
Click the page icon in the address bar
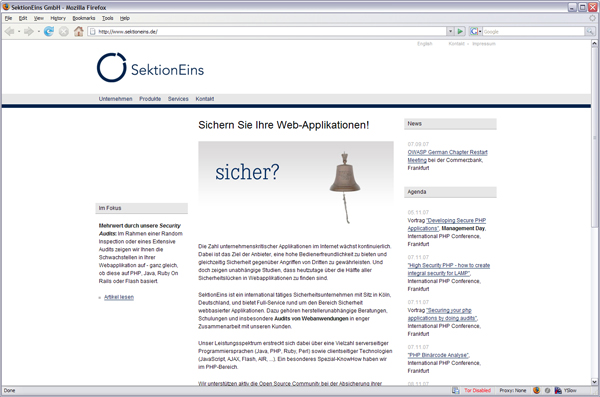coord(92,31)
